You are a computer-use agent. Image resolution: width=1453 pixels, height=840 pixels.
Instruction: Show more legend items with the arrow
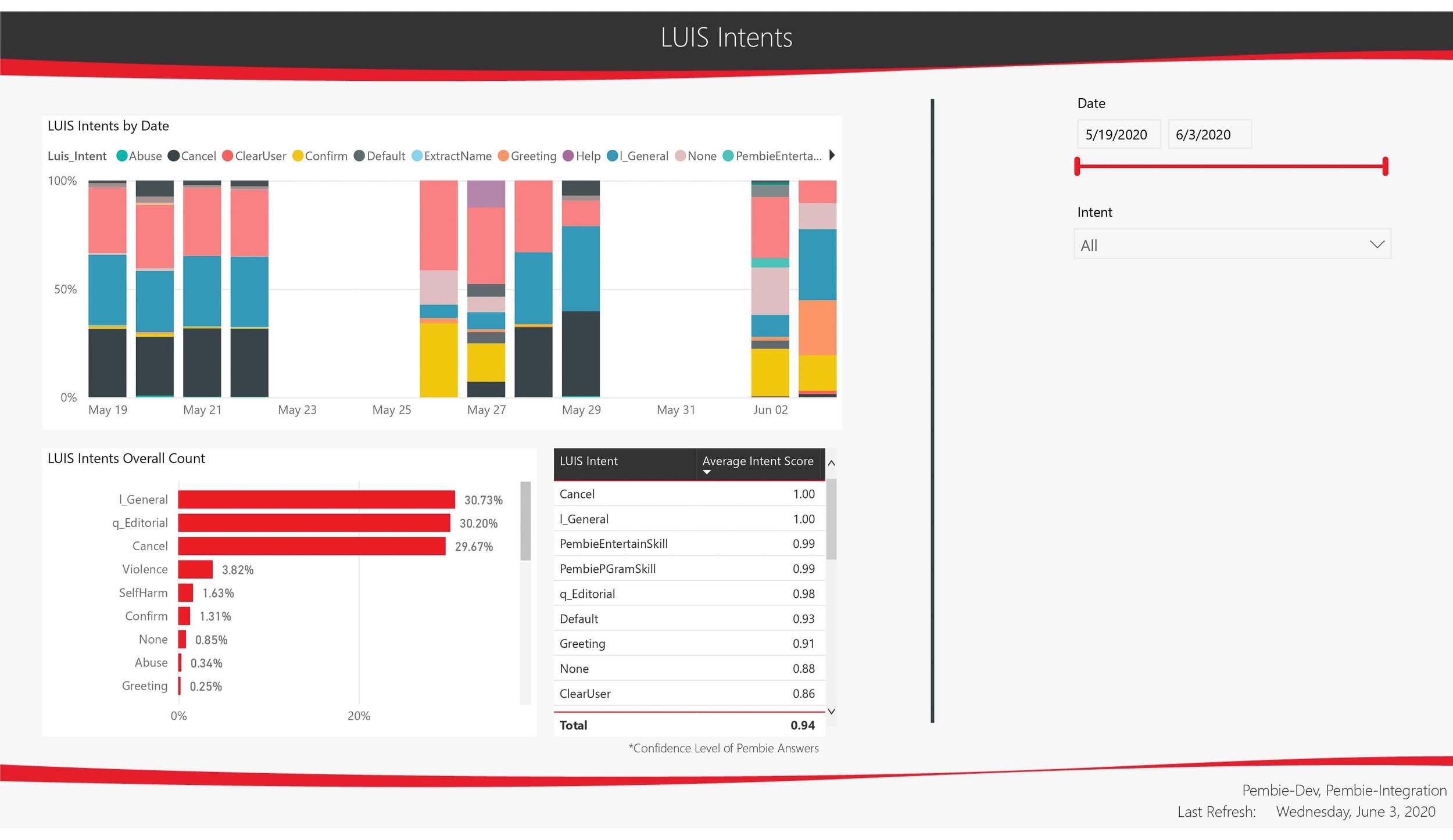[x=832, y=155]
